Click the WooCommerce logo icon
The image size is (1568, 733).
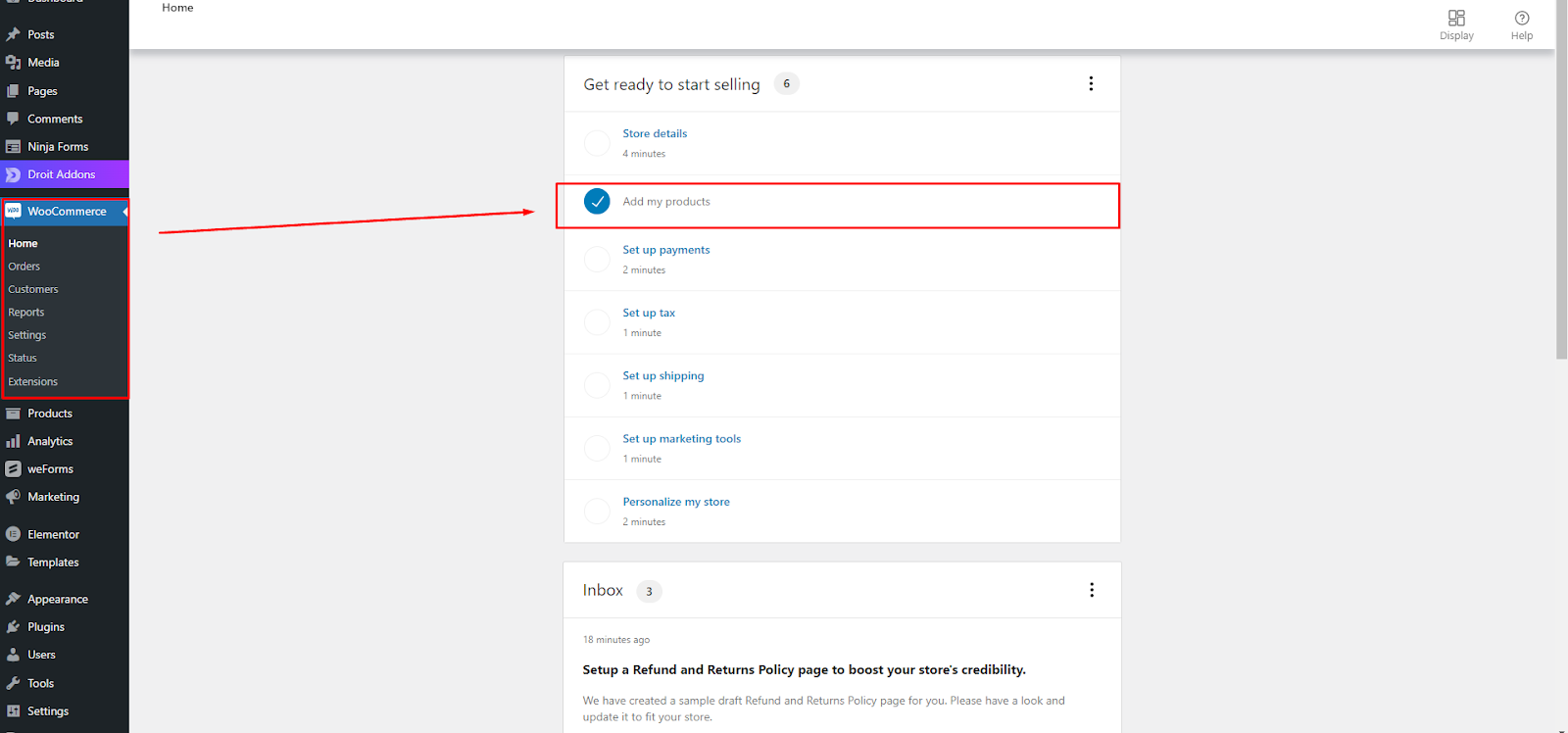tap(13, 211)
